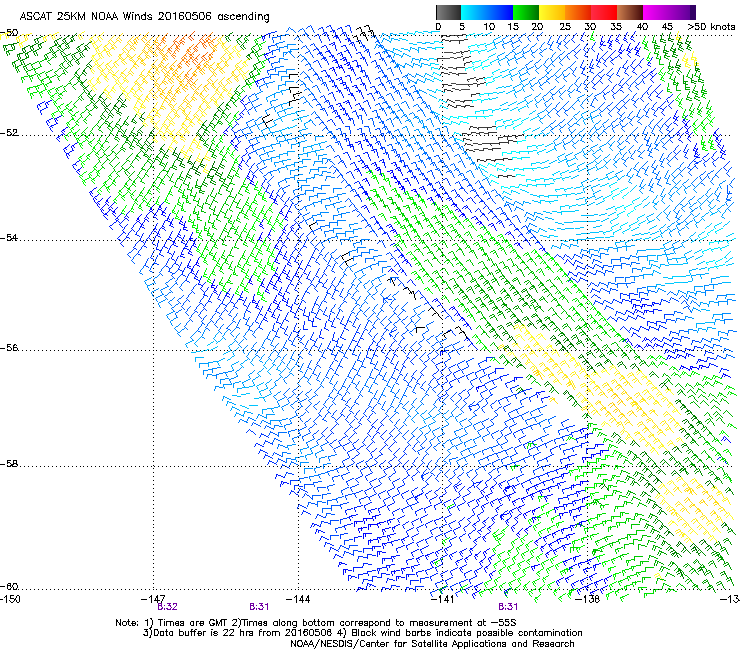Image resolution: width=740 pixels, height=650 pixels.
Task: Click the '-52' latitude label
Action: [x=9, y=133]
